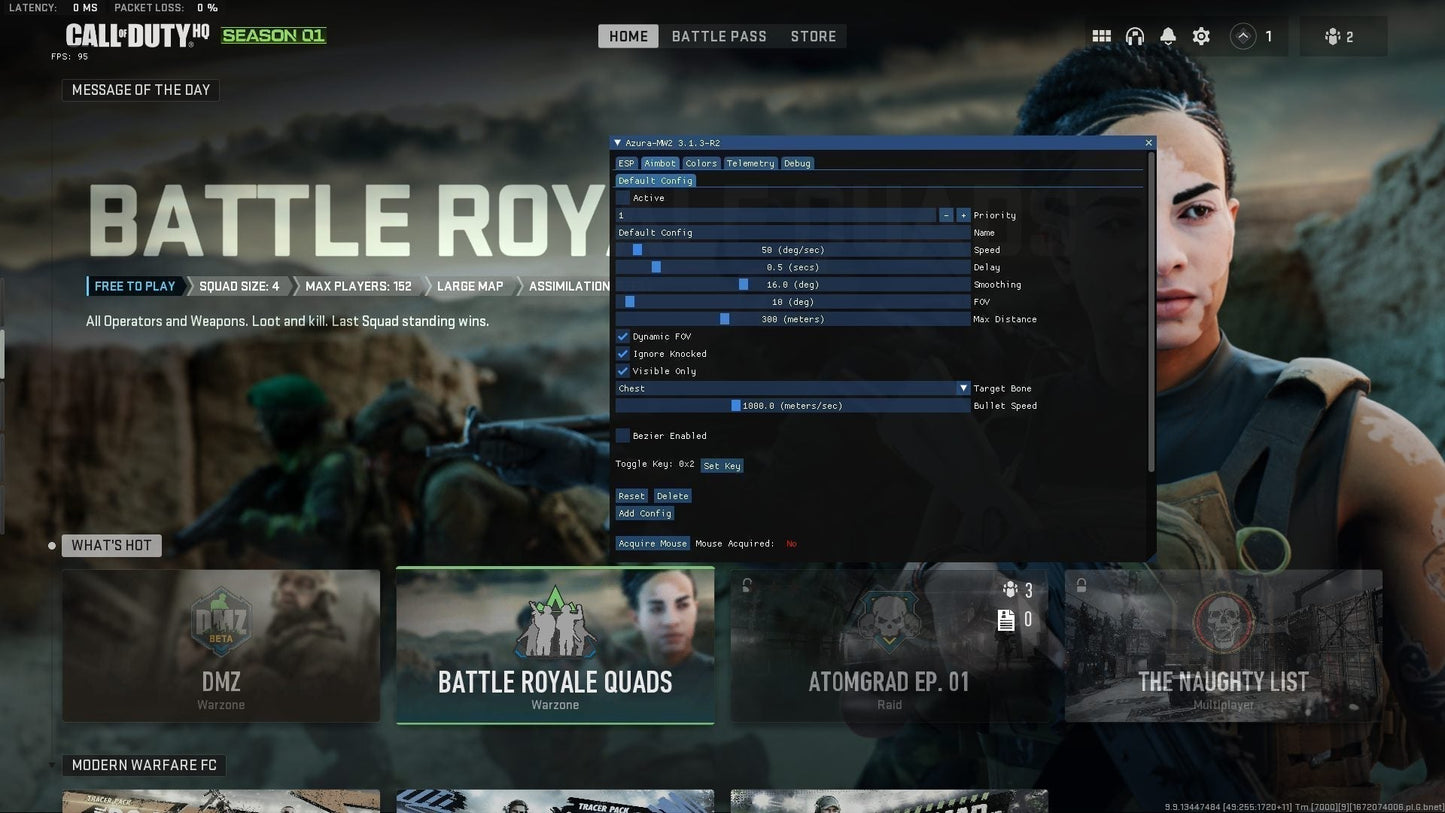Click the Battle Royale Quads squad emblem

point(555,622)
